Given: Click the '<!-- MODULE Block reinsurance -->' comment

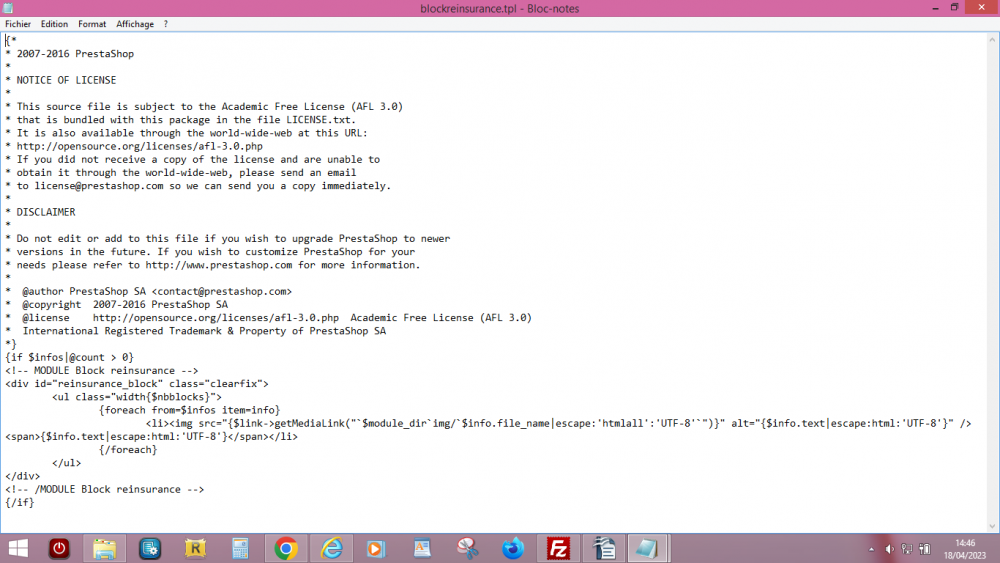Looking at the screenshot, I should coord(102,370).
